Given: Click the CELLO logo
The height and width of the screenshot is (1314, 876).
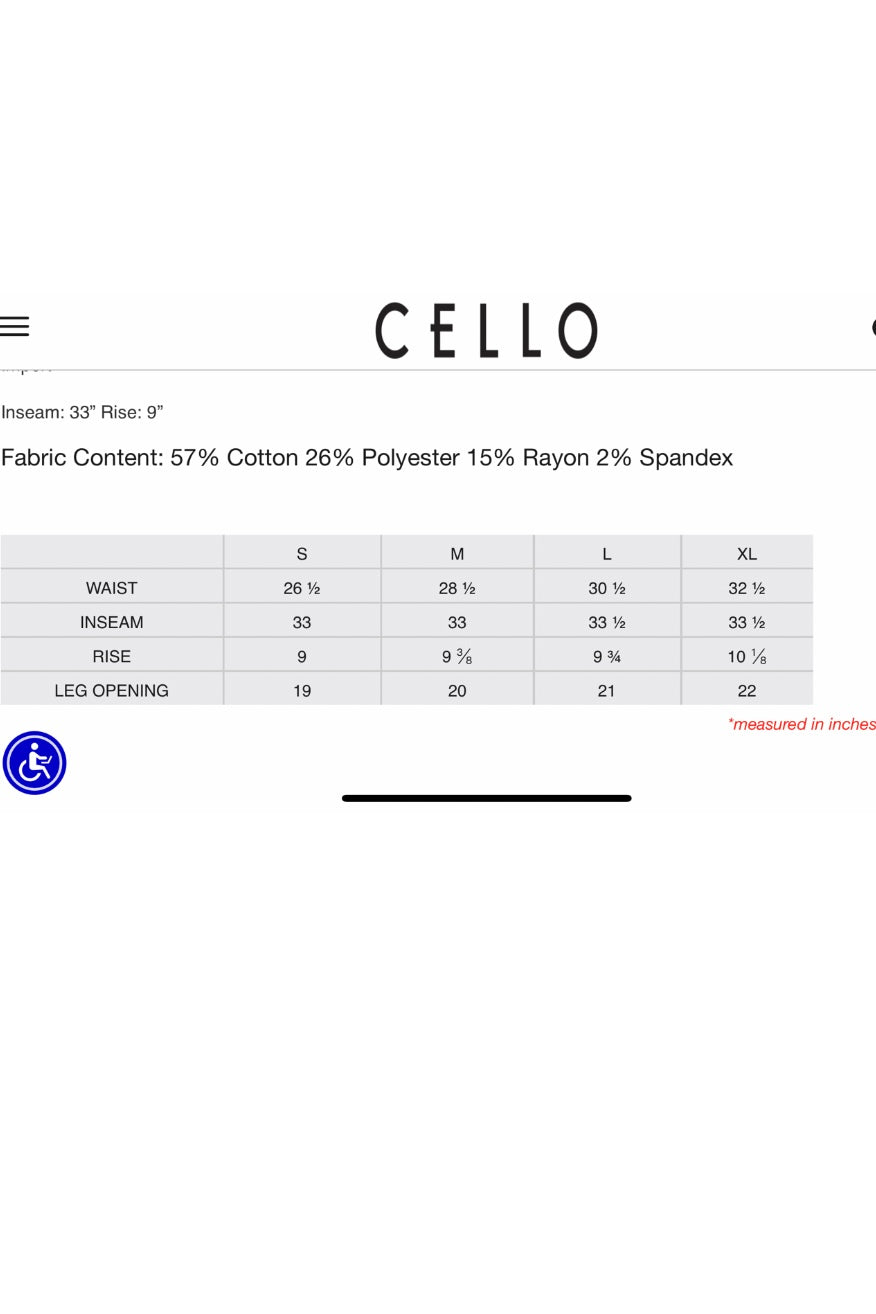Looking at the screenshot, I should point(486,331).
